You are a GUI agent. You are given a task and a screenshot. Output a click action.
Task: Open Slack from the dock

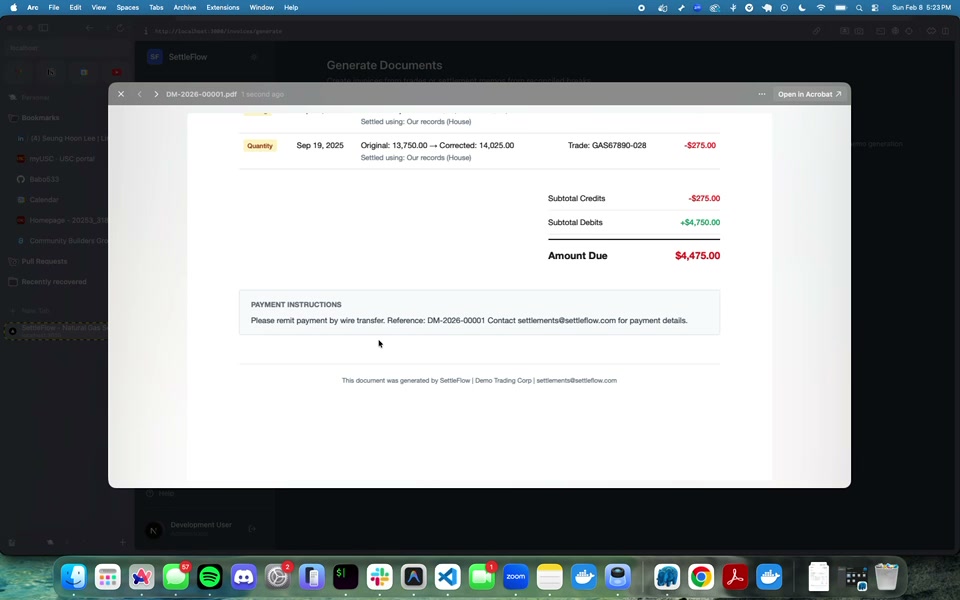[x=379, y=577]
